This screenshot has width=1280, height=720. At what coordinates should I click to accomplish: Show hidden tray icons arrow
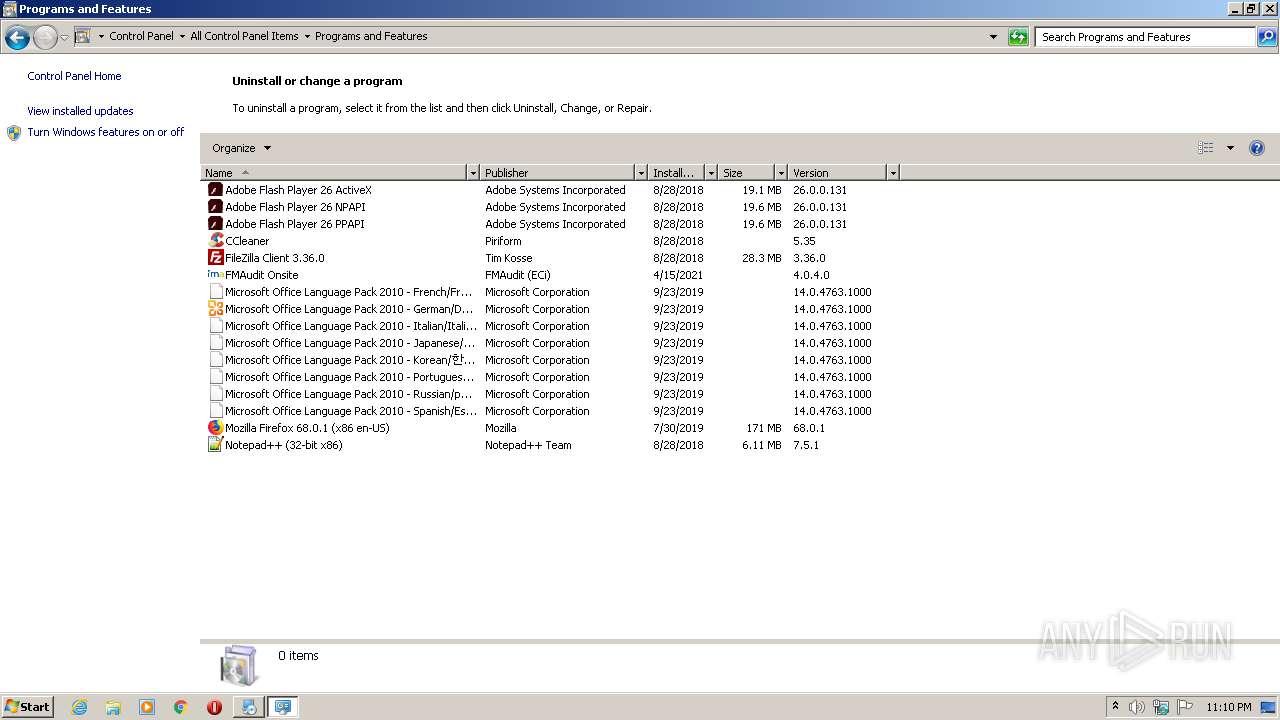click(1115, 707)
